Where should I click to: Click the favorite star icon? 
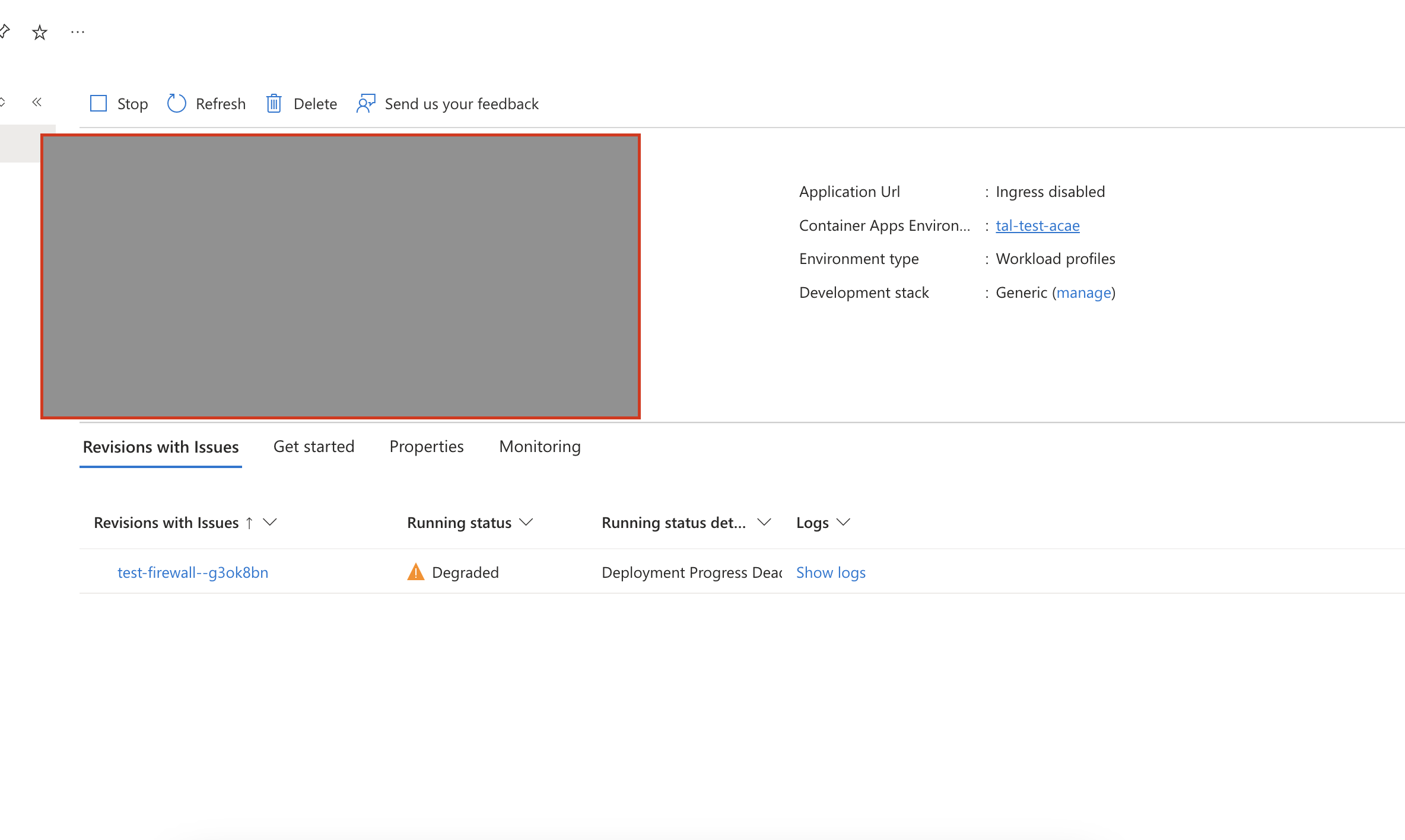point(40,32)
